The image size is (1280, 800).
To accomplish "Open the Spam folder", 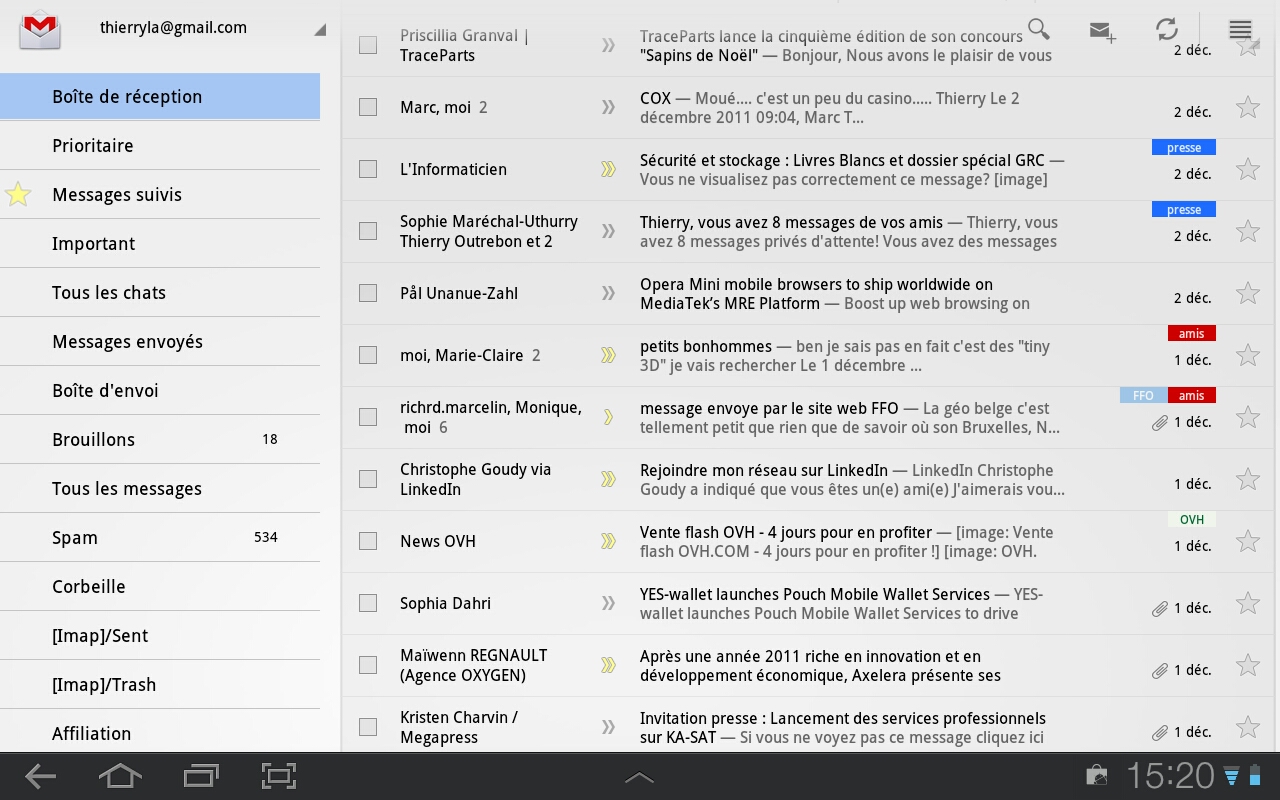I will tap(160, 538).
